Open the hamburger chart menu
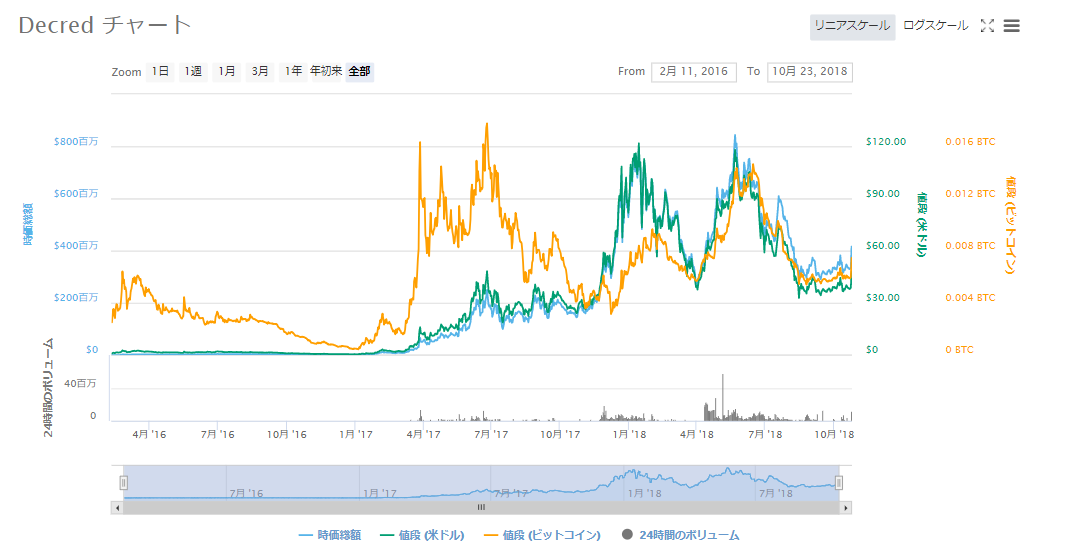The width and height of the screenshot is (1065, 545). 1012,26
